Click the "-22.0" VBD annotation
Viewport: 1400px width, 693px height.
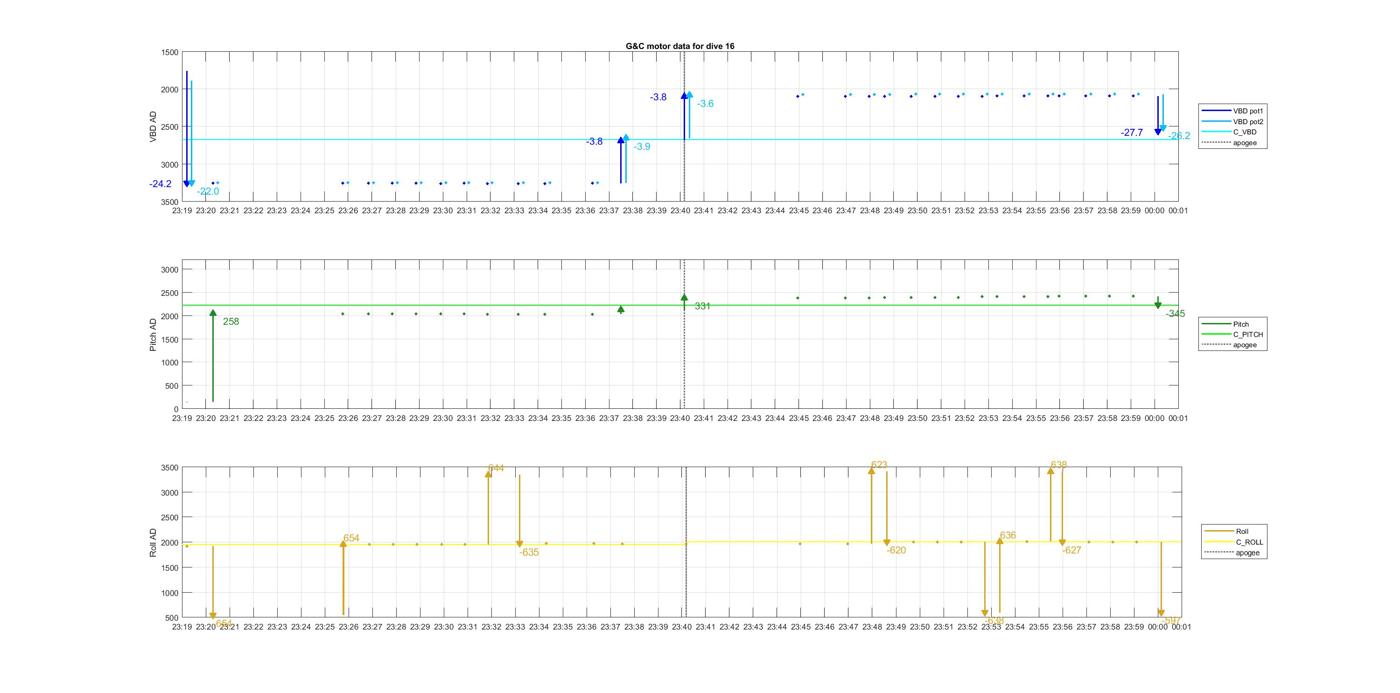pos(208,191)
